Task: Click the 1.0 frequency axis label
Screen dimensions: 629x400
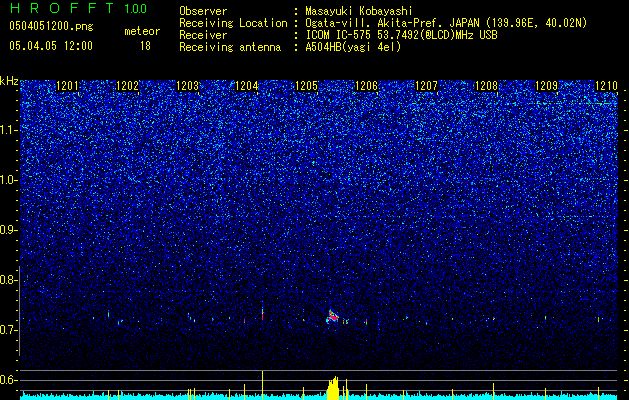Action: (x=8, y=180)
